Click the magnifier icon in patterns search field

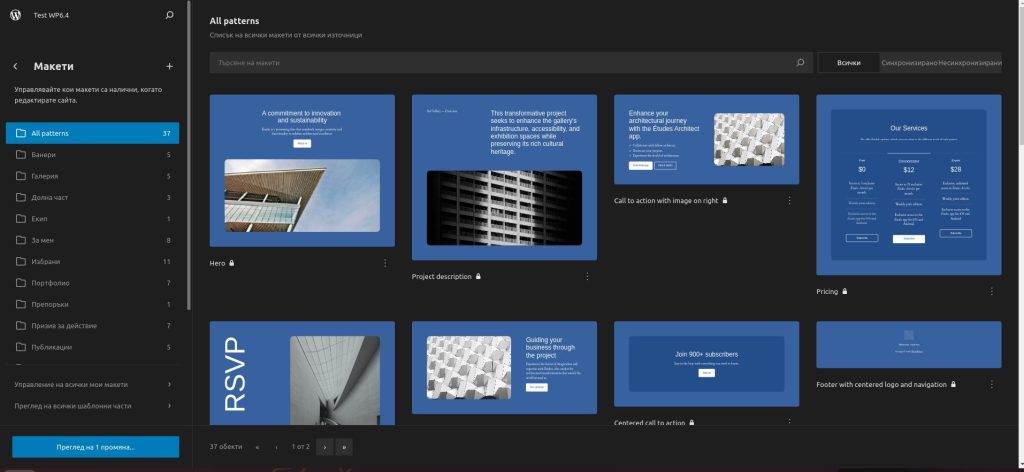click(801, 63)
